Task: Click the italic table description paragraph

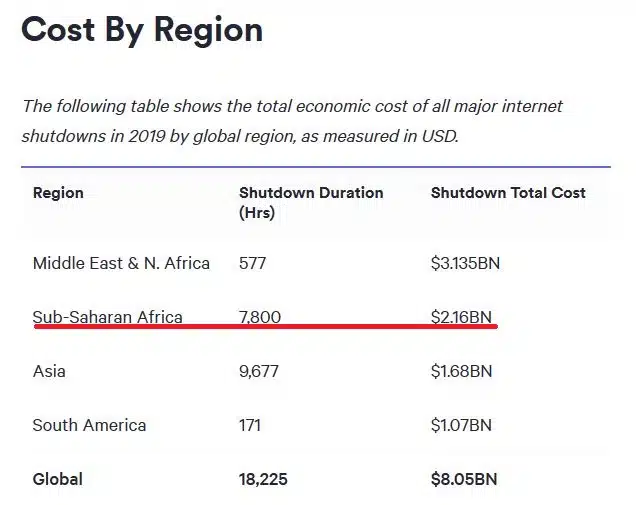Action: click(292, 121)
